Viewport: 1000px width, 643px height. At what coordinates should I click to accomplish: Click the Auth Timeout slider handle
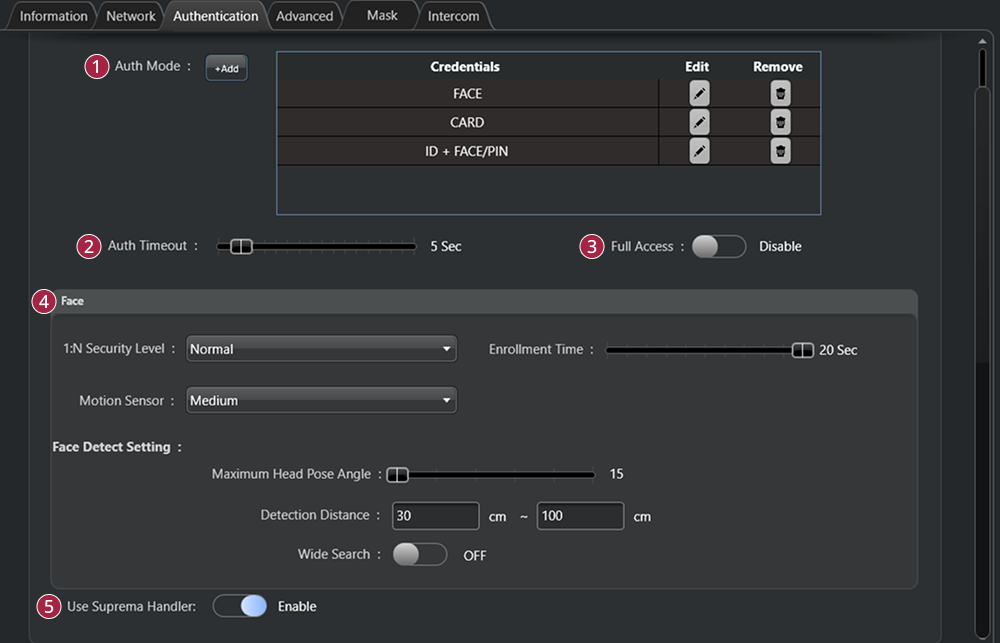241,247
